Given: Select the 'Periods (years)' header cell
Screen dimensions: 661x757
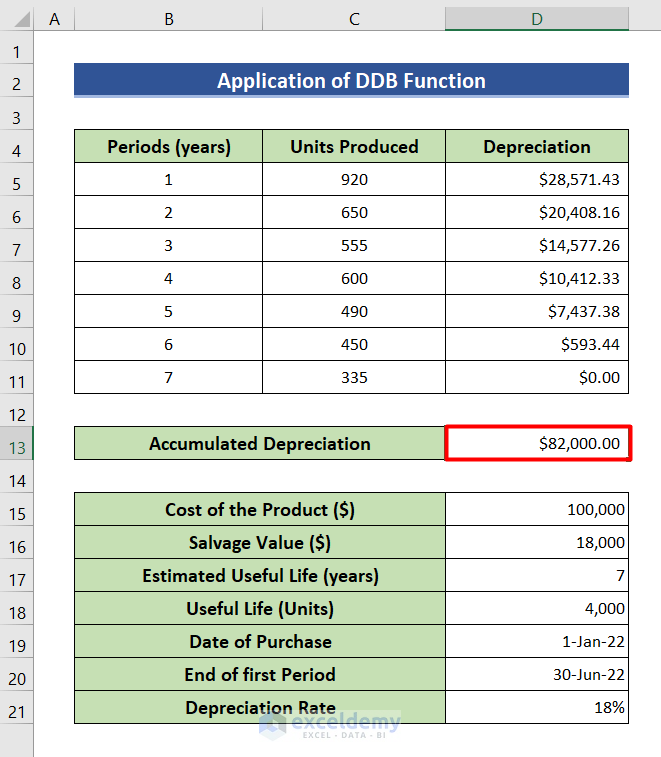Looking at the screenshot, I should (169, 147).
